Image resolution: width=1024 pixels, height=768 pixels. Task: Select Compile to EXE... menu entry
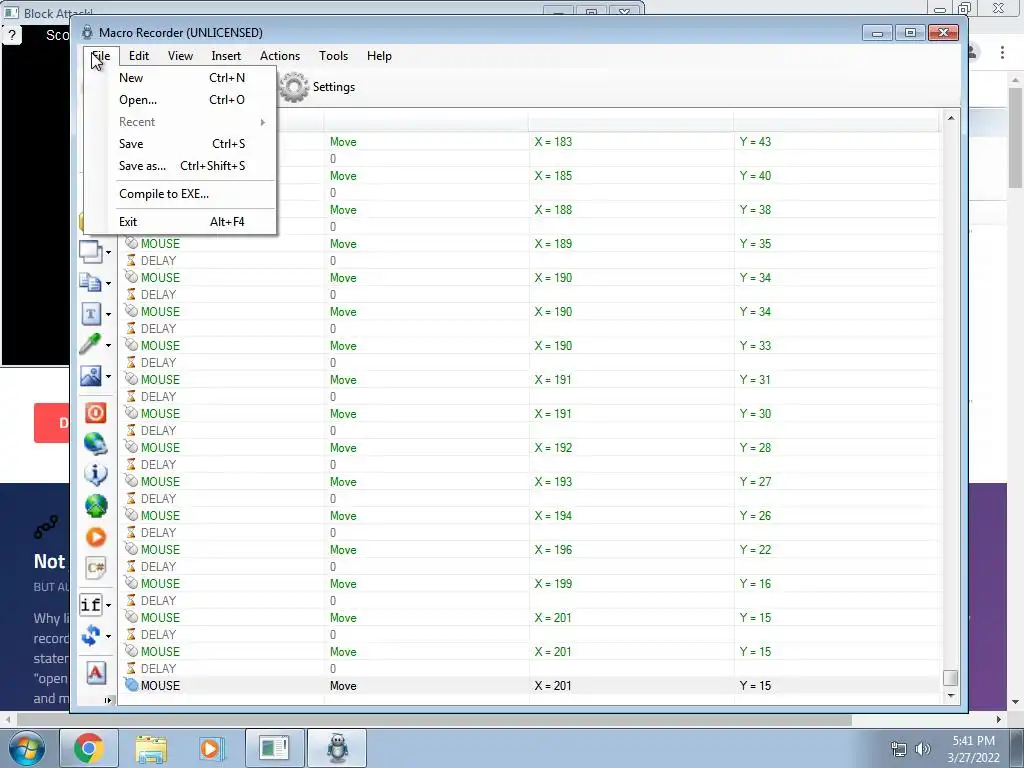(182, 194)
